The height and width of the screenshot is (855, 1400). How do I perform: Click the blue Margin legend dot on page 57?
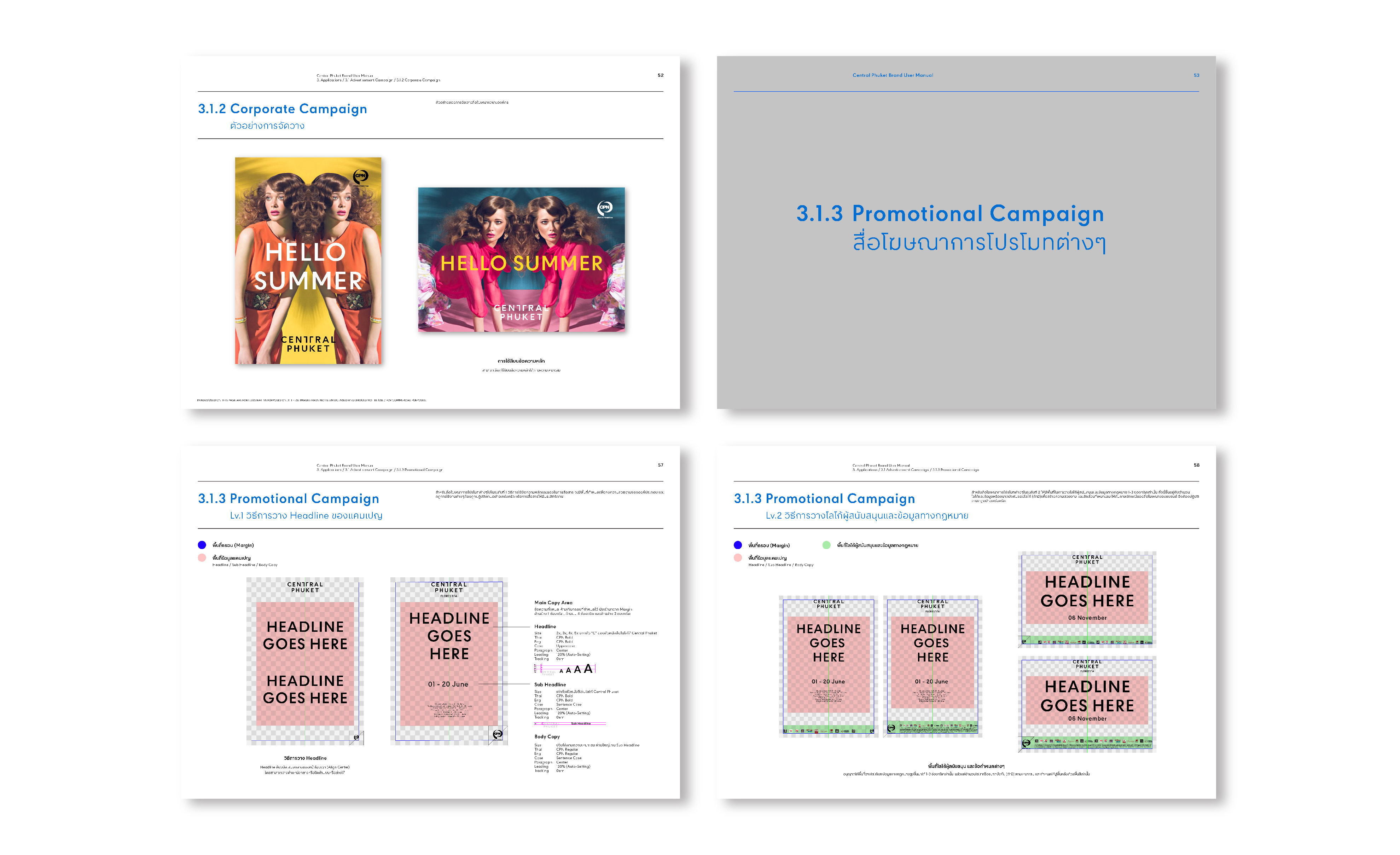click(202, 545)
